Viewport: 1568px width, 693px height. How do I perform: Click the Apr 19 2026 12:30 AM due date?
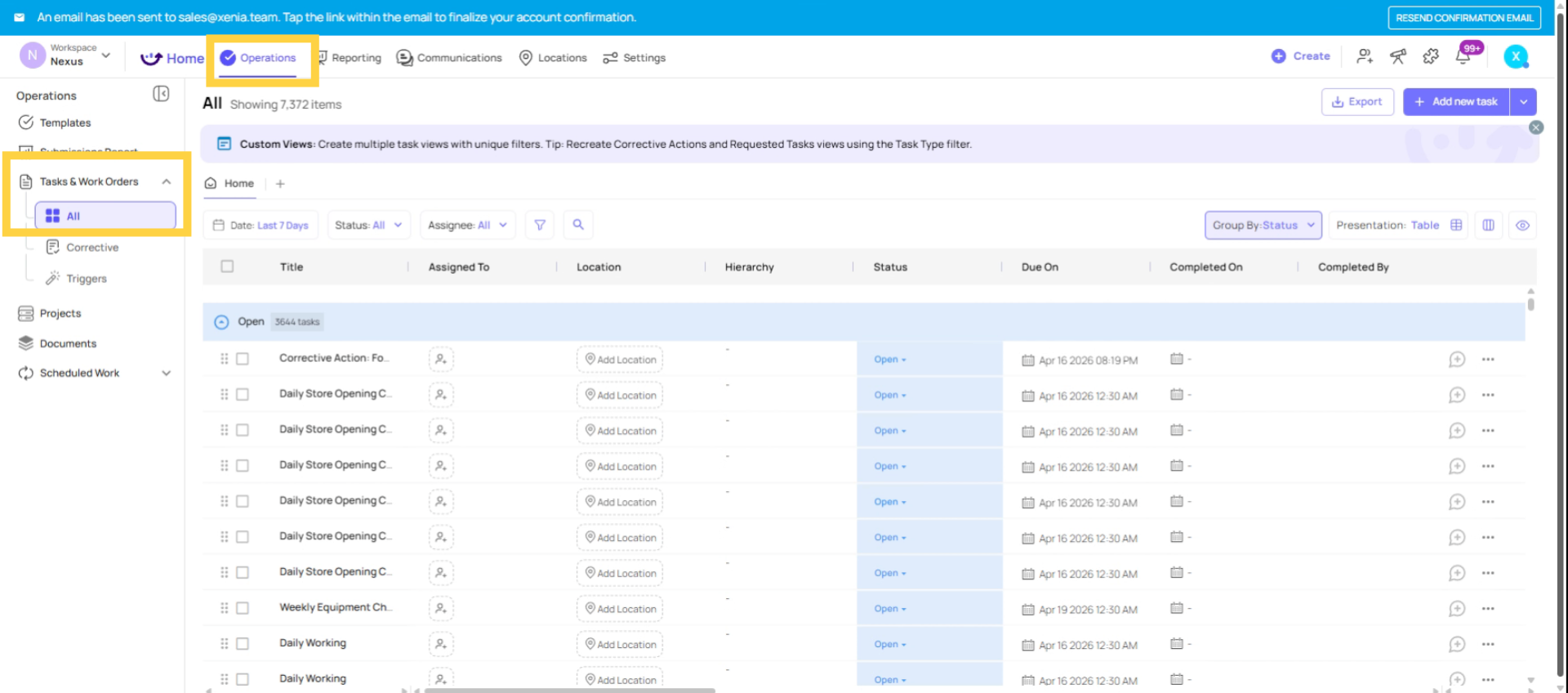[1088, 610]
